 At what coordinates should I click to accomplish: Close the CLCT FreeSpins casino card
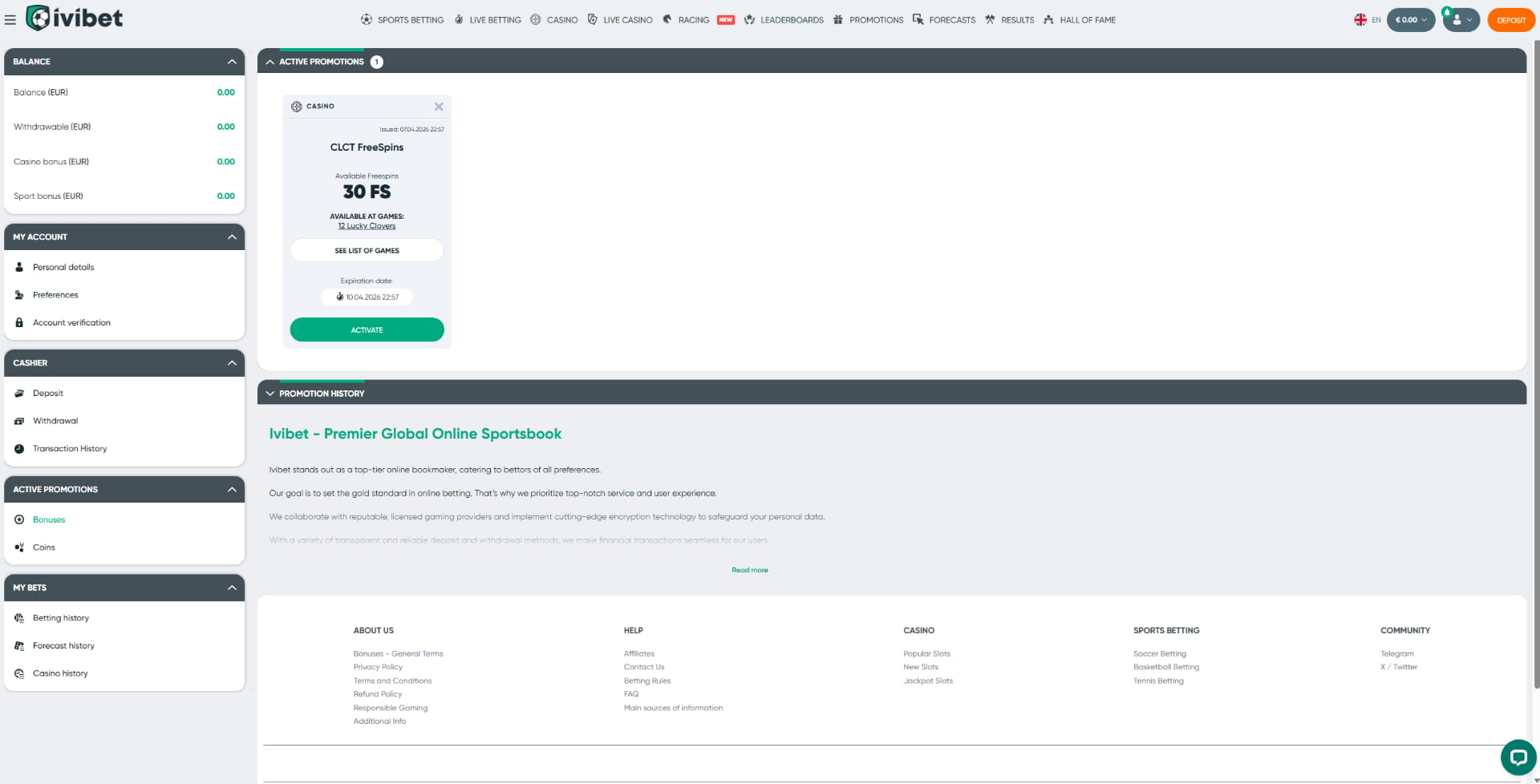point(439,107)
